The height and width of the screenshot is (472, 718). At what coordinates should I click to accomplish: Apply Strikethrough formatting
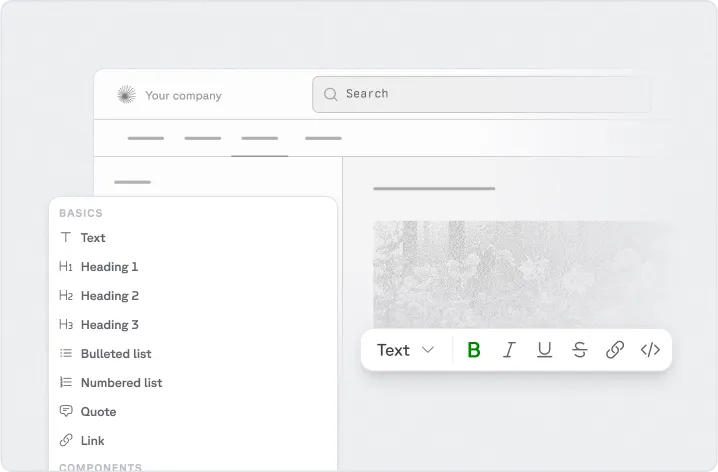[580, 350]
